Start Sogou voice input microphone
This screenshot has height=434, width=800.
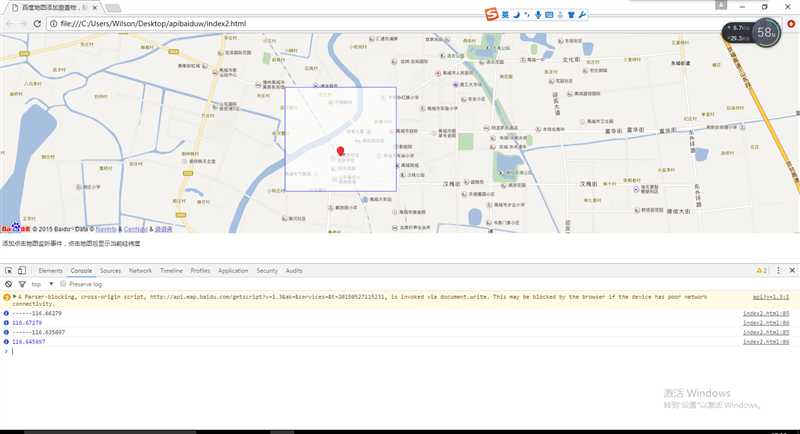tap(538, 15)
